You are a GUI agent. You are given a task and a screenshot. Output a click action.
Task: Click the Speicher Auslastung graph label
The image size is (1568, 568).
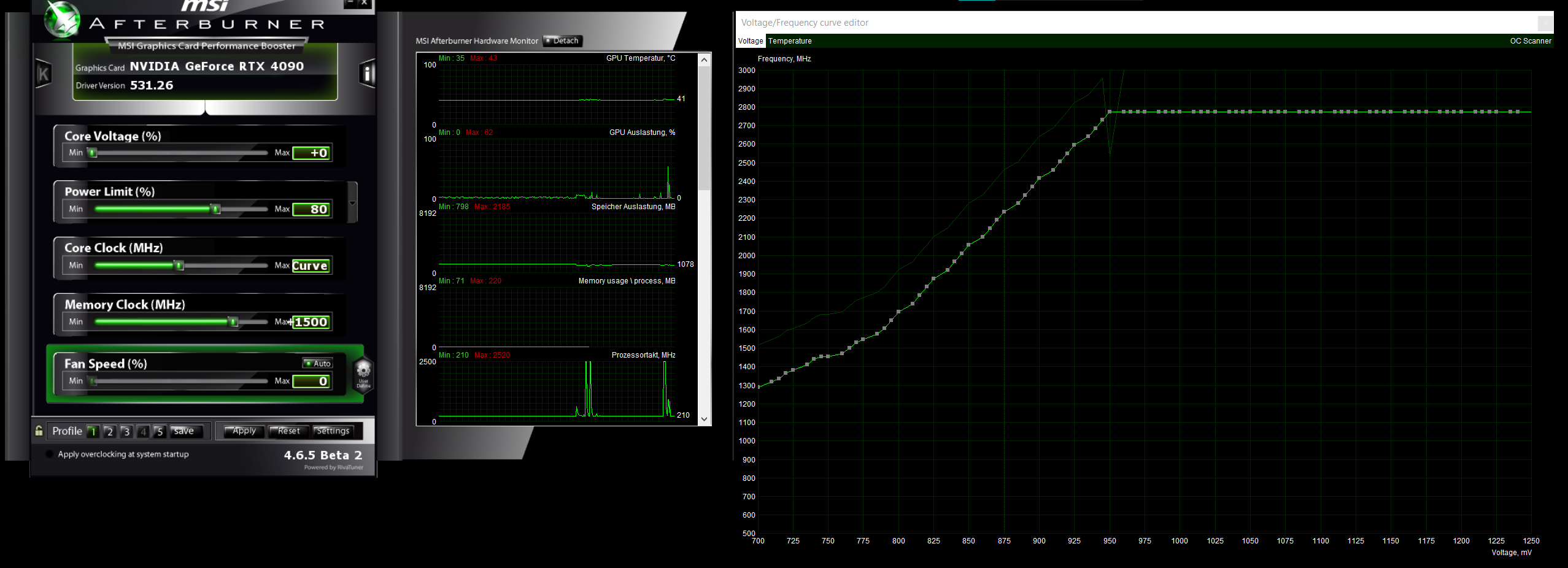(x=633, y=207)
